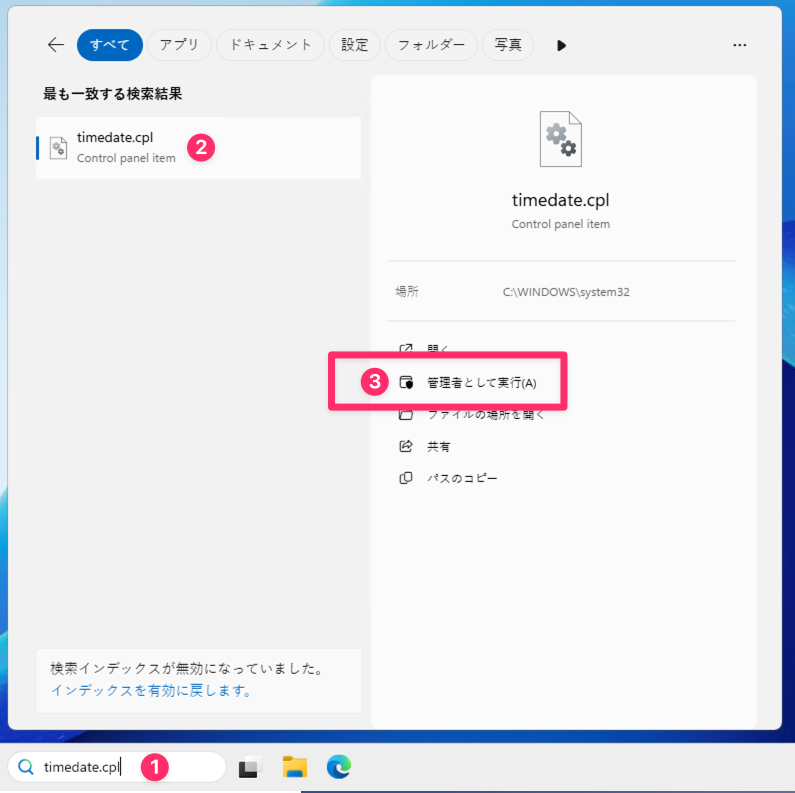795x793 pixels.
Task: Click 管理者として実行(A)
Action: [x=482, y=383]
